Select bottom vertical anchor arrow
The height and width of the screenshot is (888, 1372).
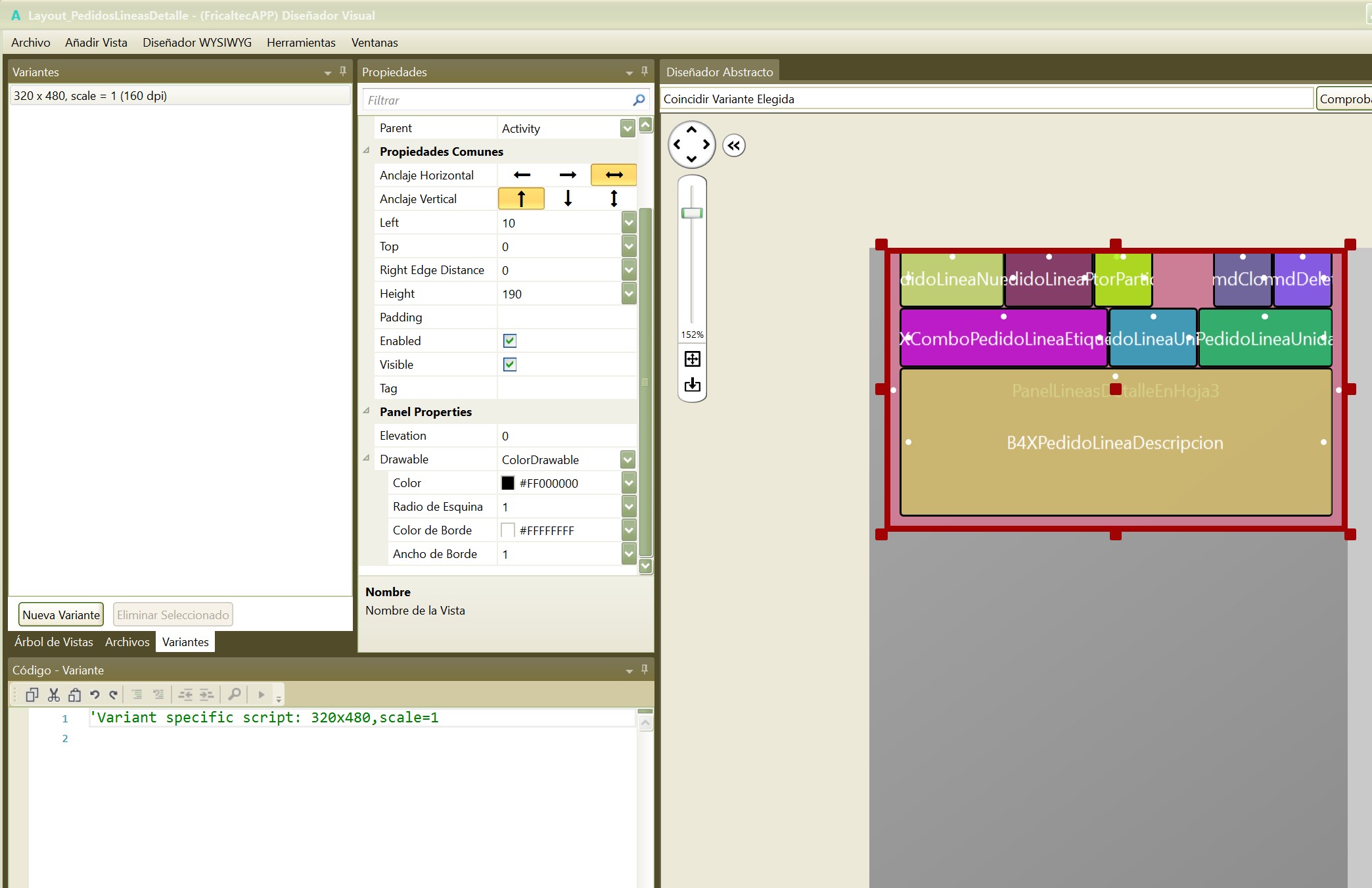[x=568, y=199]
